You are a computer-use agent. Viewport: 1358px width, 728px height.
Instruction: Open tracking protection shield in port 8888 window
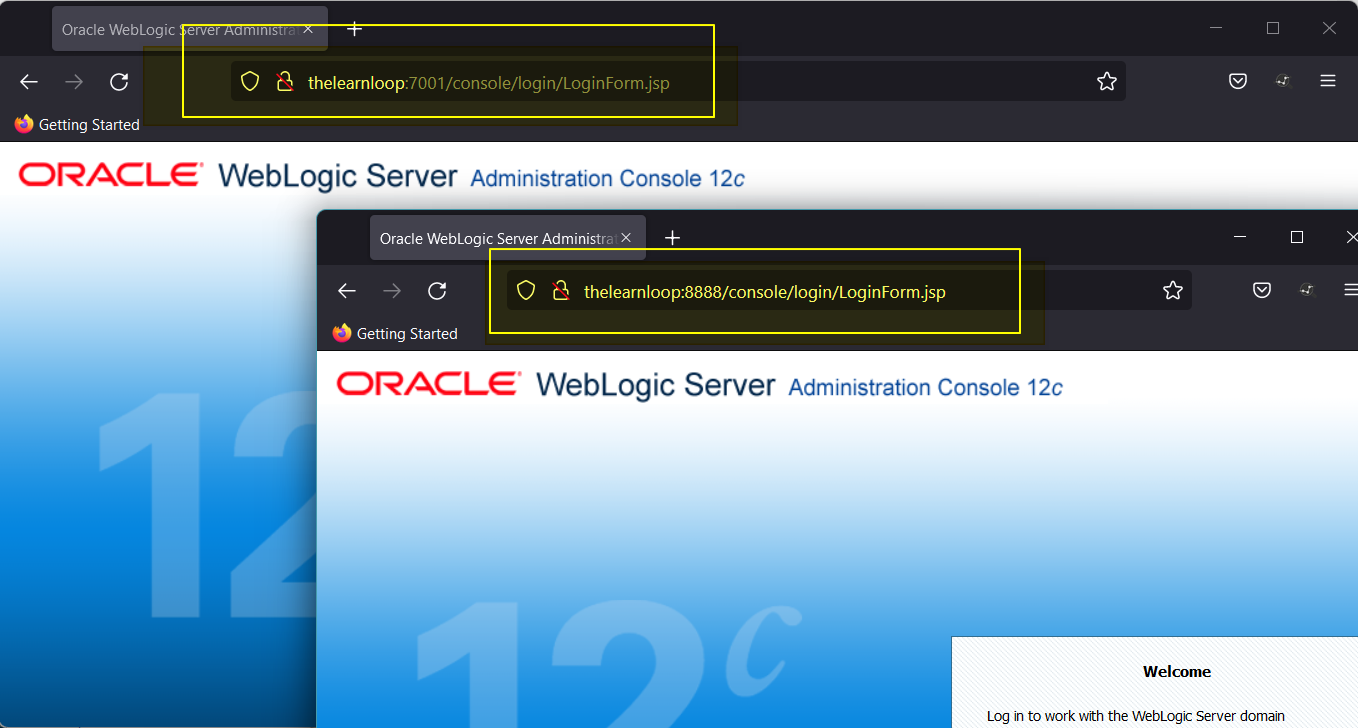pyautogui.click(x=526, y=291)
